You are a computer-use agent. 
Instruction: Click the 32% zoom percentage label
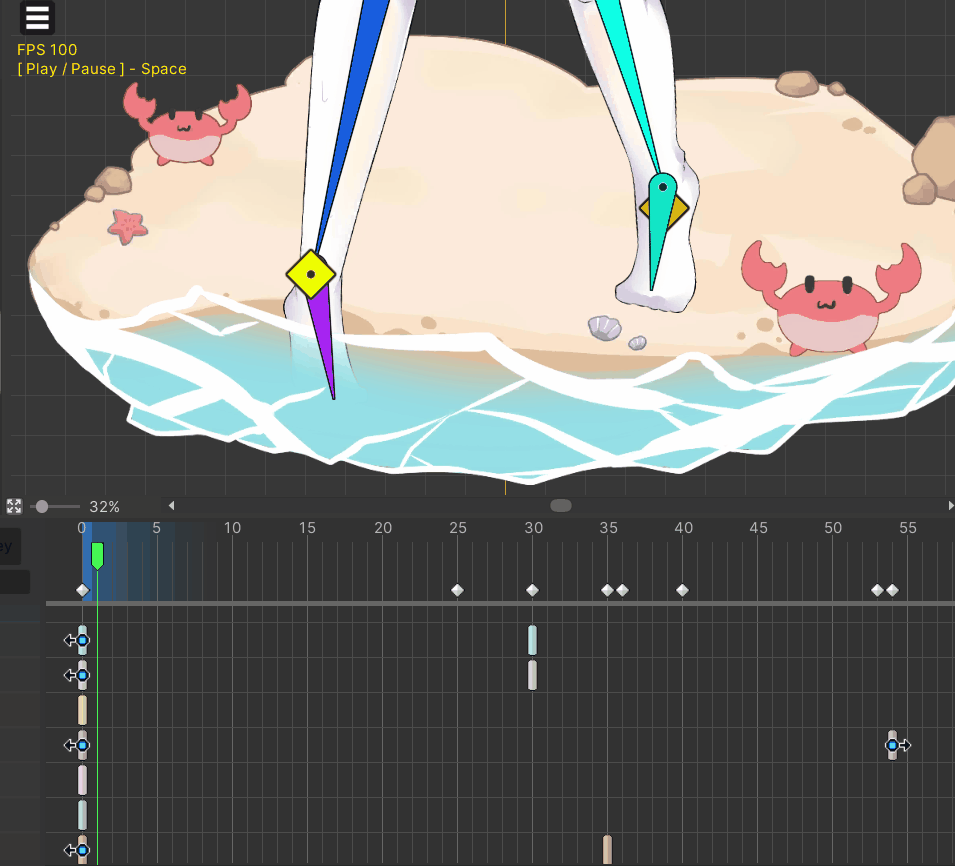pyautogui.click(x=104, y=507)
